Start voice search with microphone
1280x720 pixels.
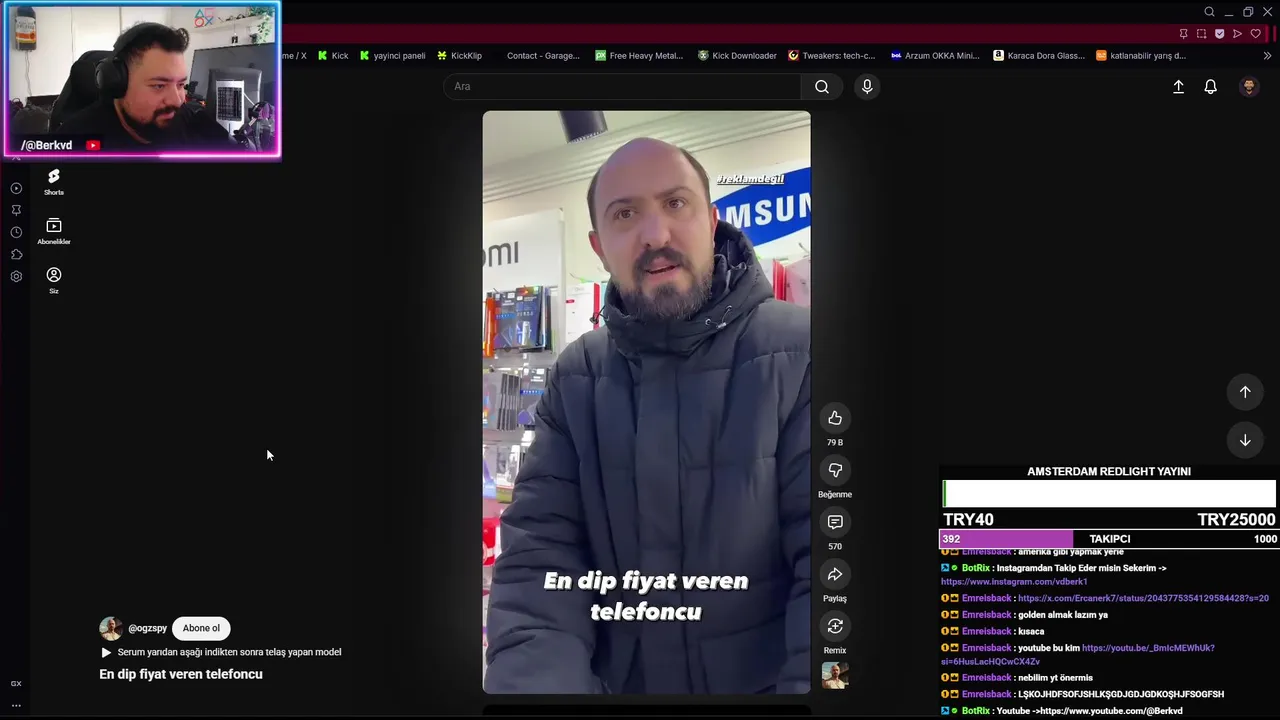point(867,86)
